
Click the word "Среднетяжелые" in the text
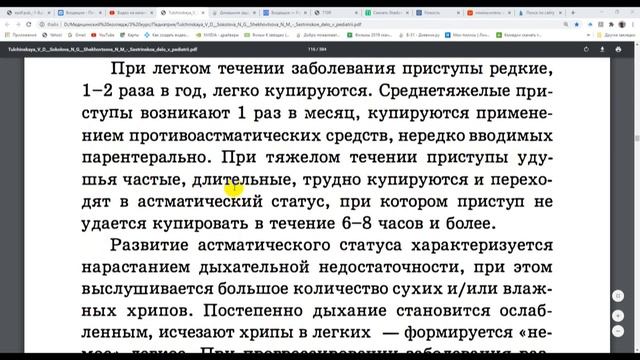point(444,91)
